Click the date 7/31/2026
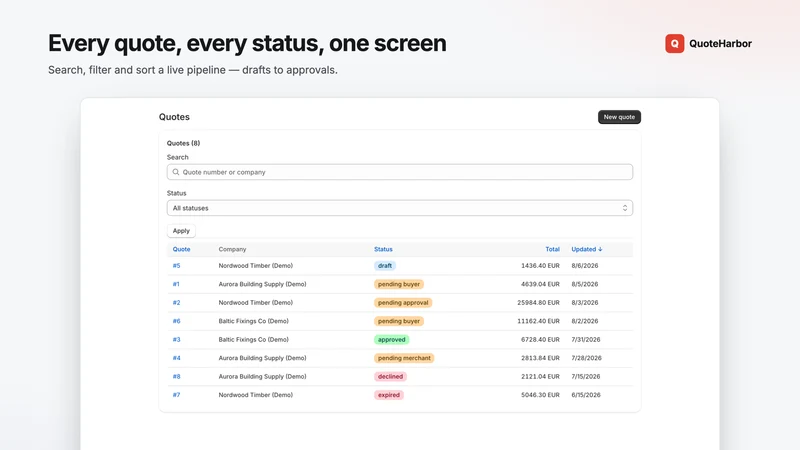800x450 pixels. tap(586, 339)
